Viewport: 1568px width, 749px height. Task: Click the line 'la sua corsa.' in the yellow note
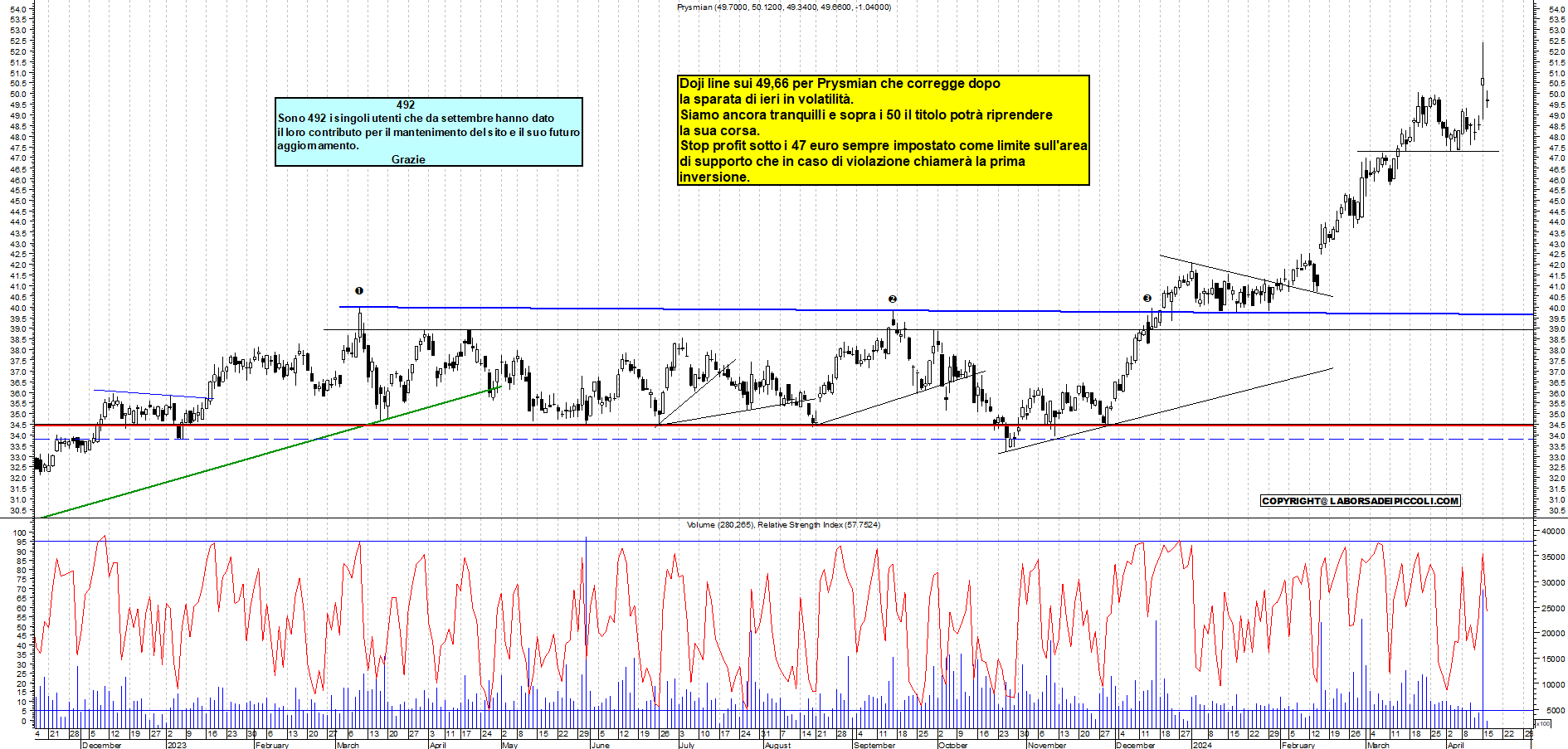point(719,130)
